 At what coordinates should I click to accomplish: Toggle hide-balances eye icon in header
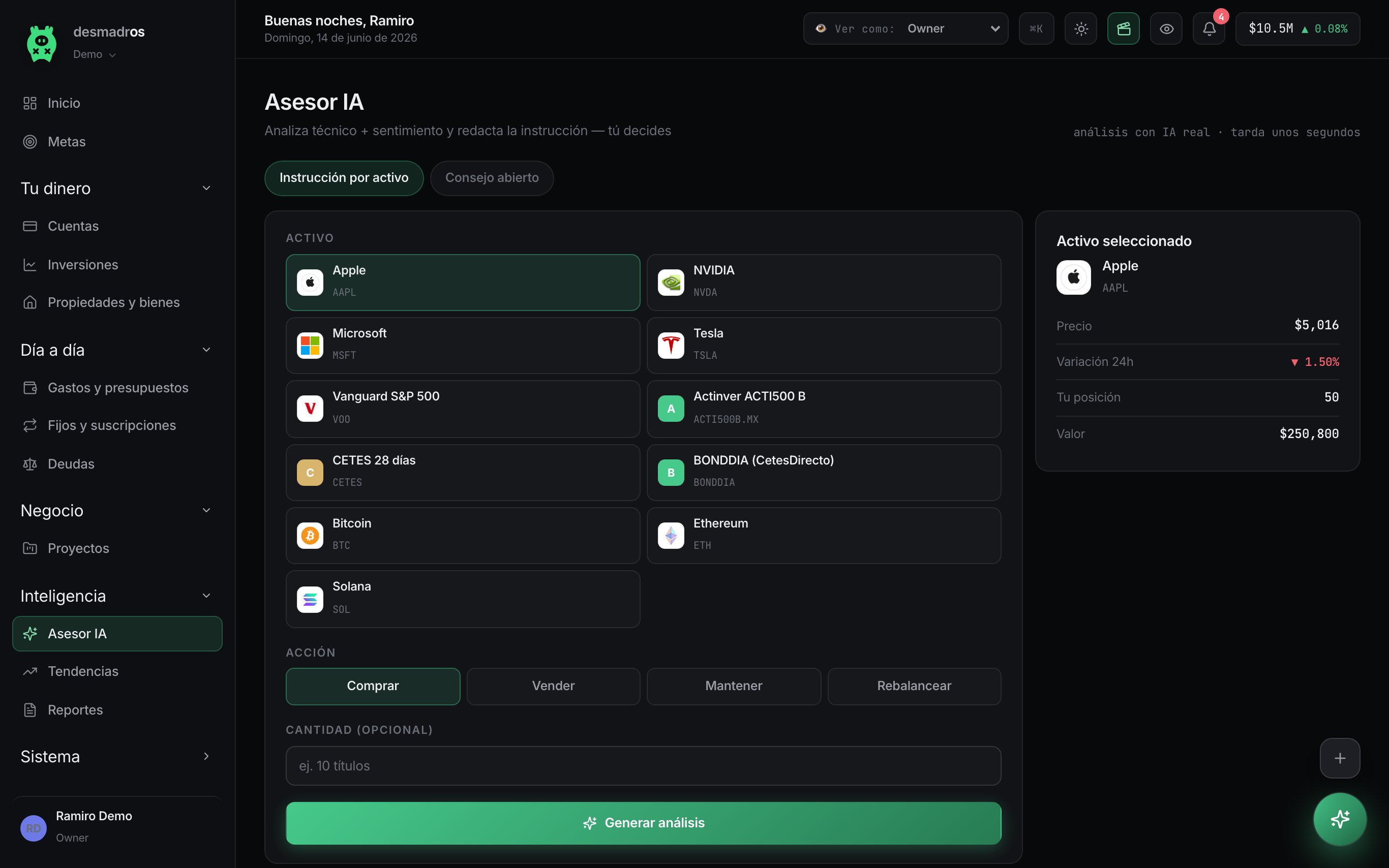click(x=1166, y=28)
